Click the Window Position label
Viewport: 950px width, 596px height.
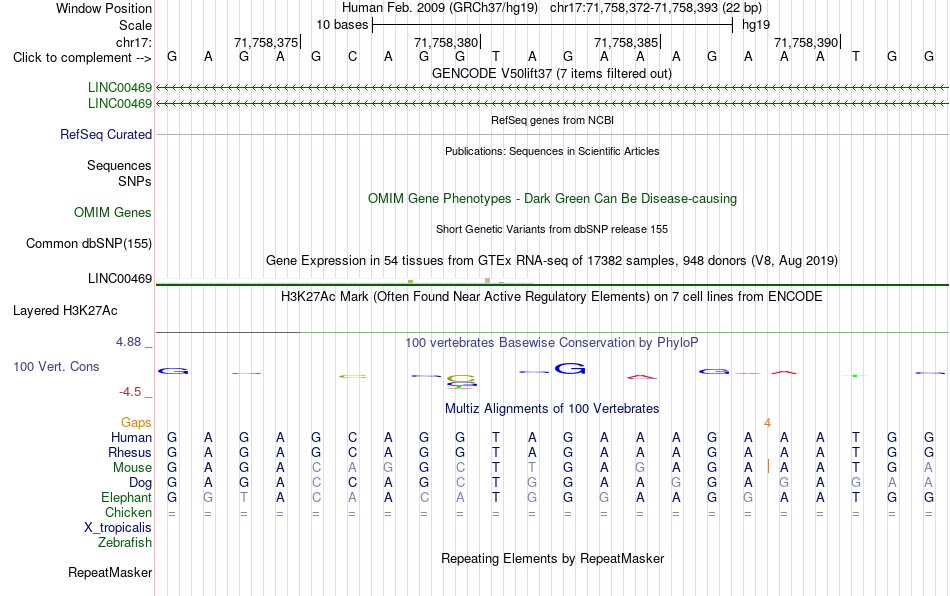[x=104, y=8]
